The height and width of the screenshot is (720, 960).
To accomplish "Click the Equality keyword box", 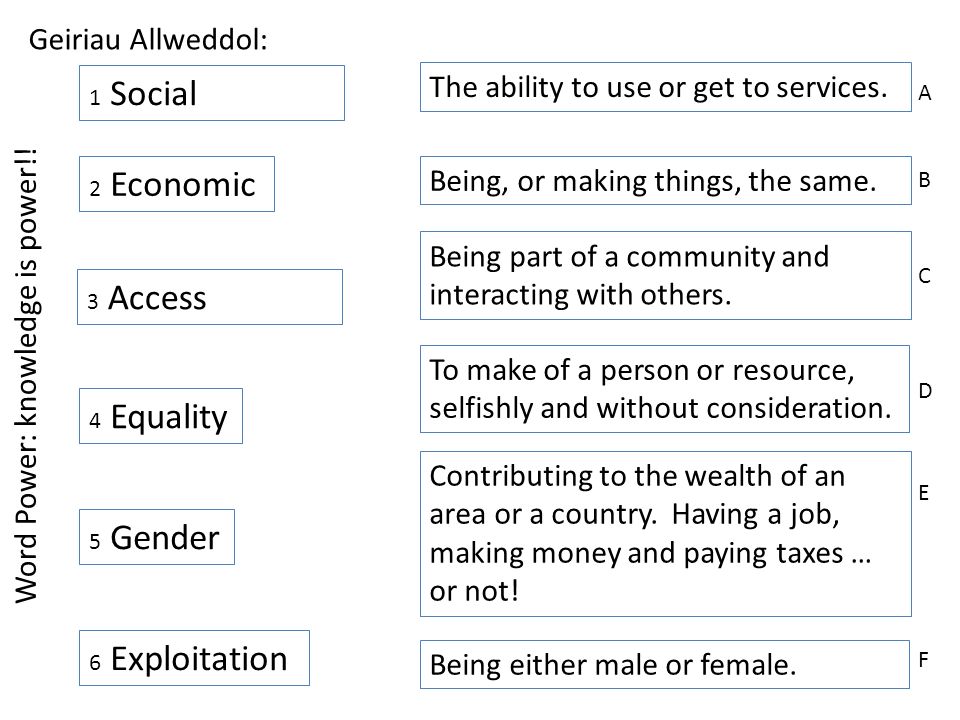I will [161, 416].
